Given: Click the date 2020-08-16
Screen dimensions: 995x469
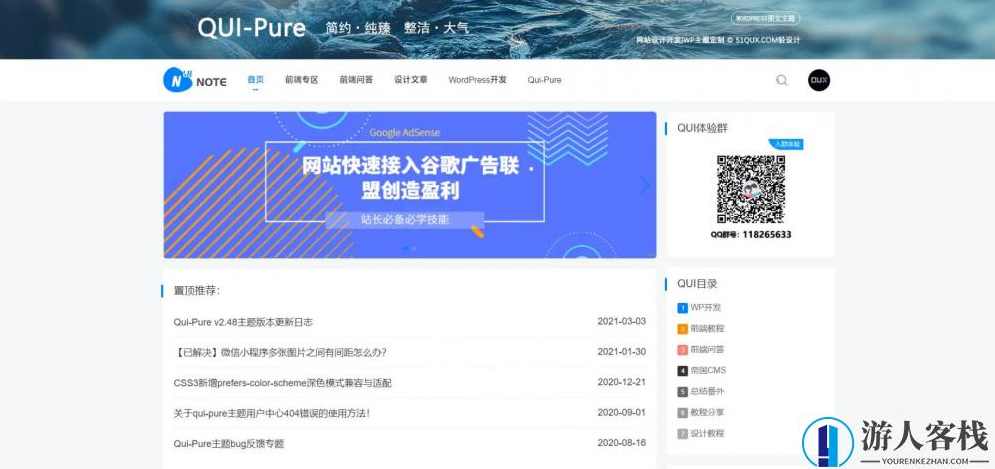Looking at the screenshot, I should pyautogui.click(x=622, y=443).
